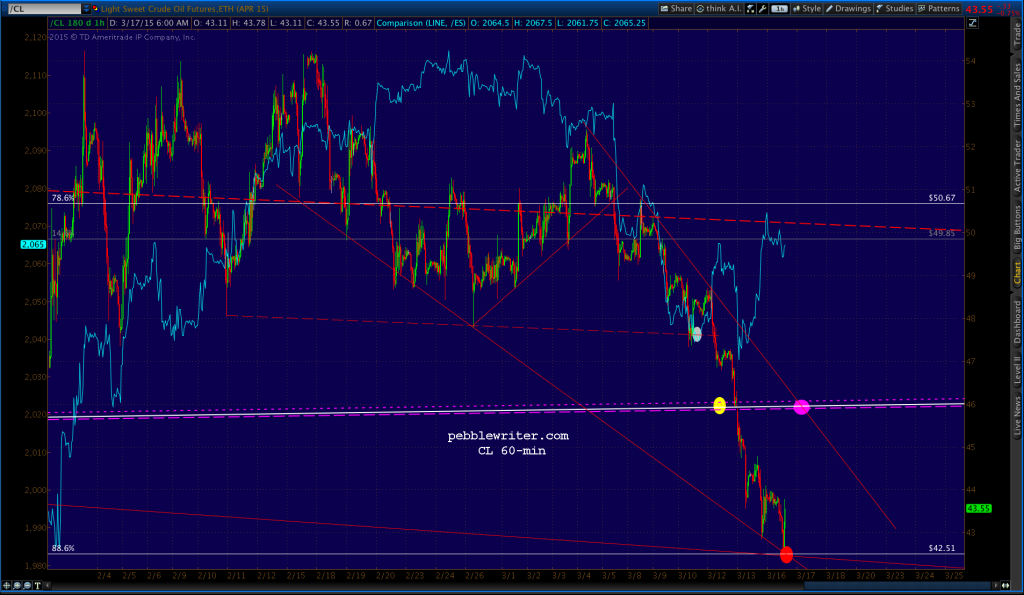Open the Active Trader sidebar tab
The width and height of the screenshot is (1024, 595).
pos(1017,166)
